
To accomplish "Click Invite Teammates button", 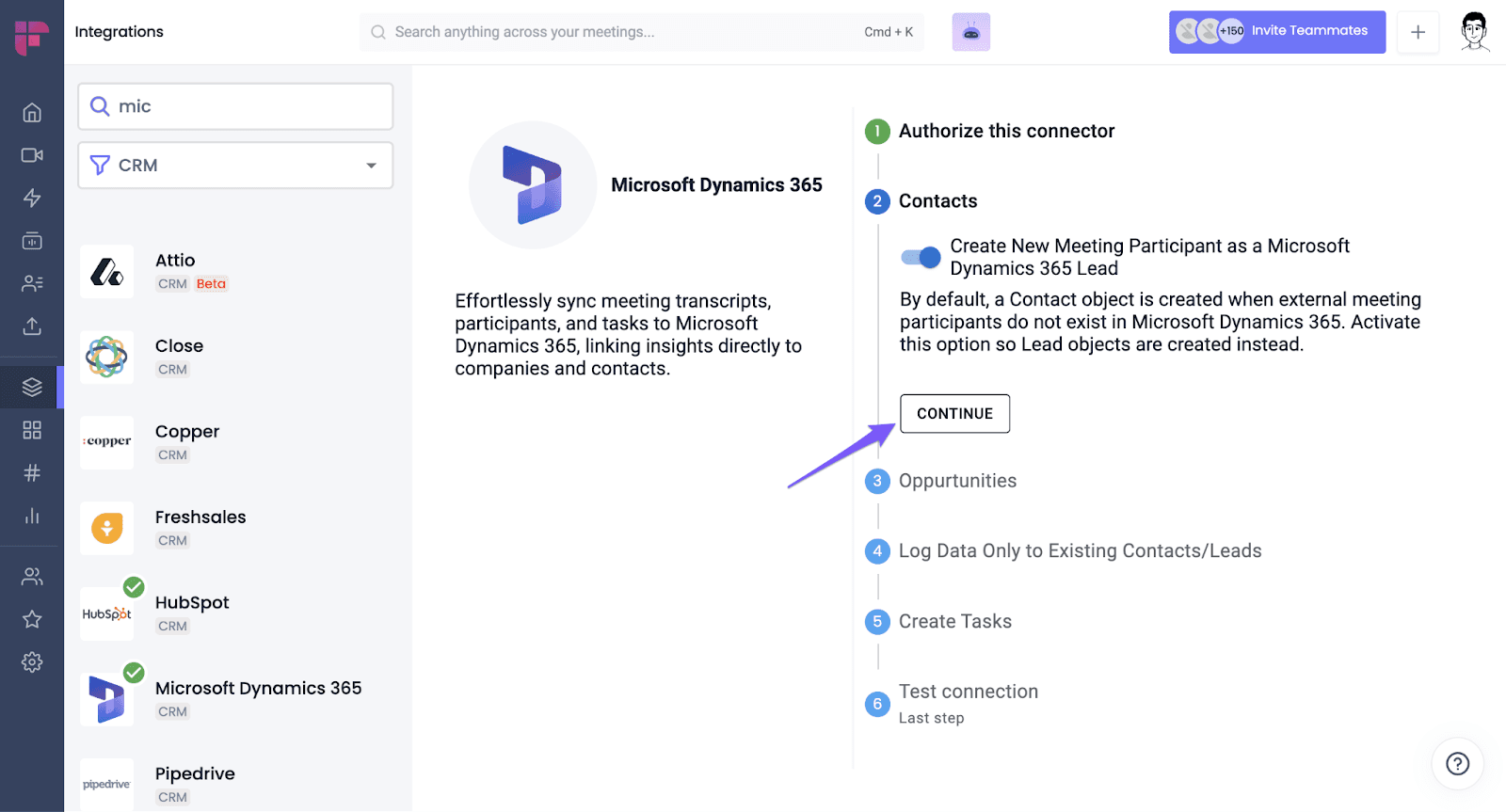I will coord(1277,32).
